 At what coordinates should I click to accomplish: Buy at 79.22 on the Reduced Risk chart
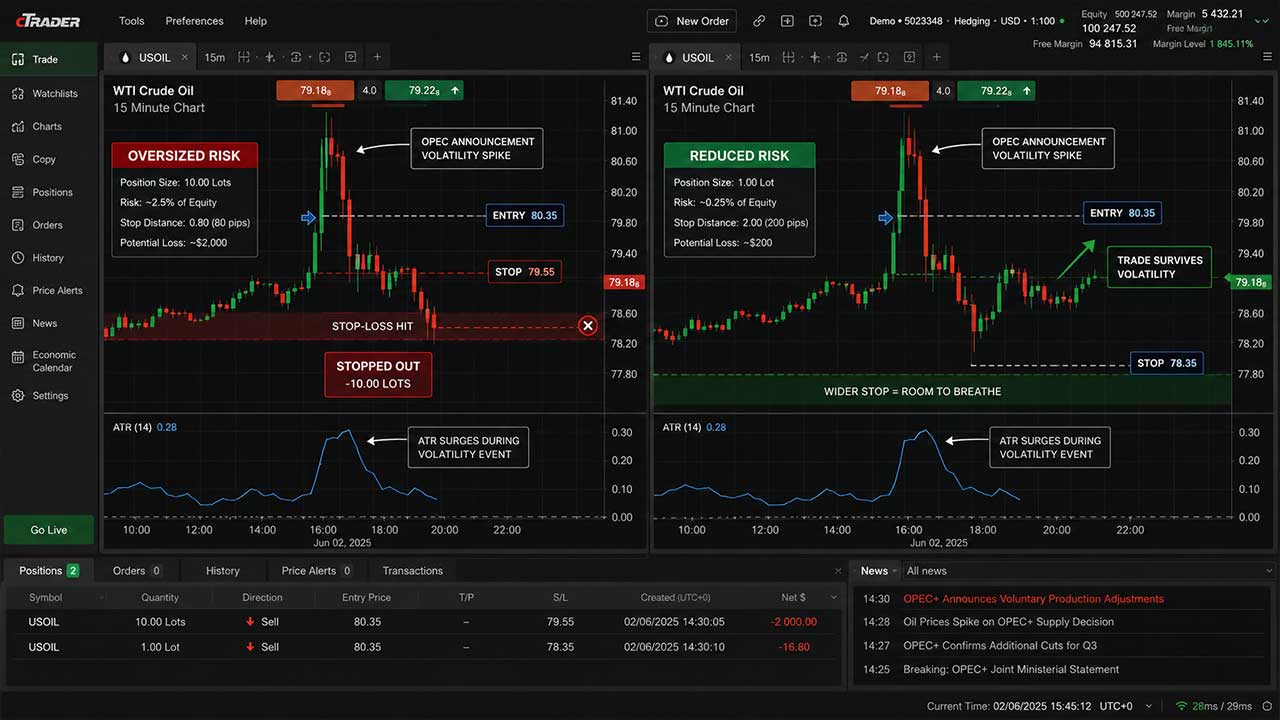(x=996, y=91)
